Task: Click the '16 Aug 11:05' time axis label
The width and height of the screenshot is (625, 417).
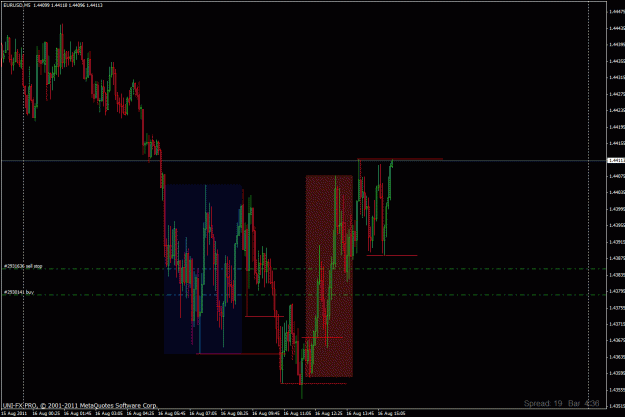Action: point(297,414)
